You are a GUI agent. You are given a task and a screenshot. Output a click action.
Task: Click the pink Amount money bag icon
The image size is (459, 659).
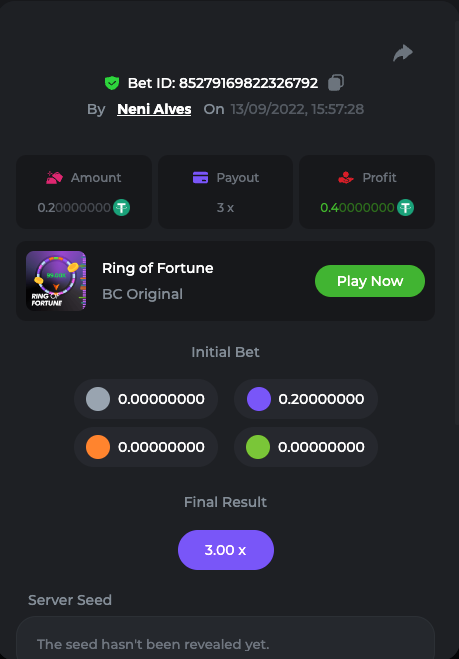tap(54, 177)
